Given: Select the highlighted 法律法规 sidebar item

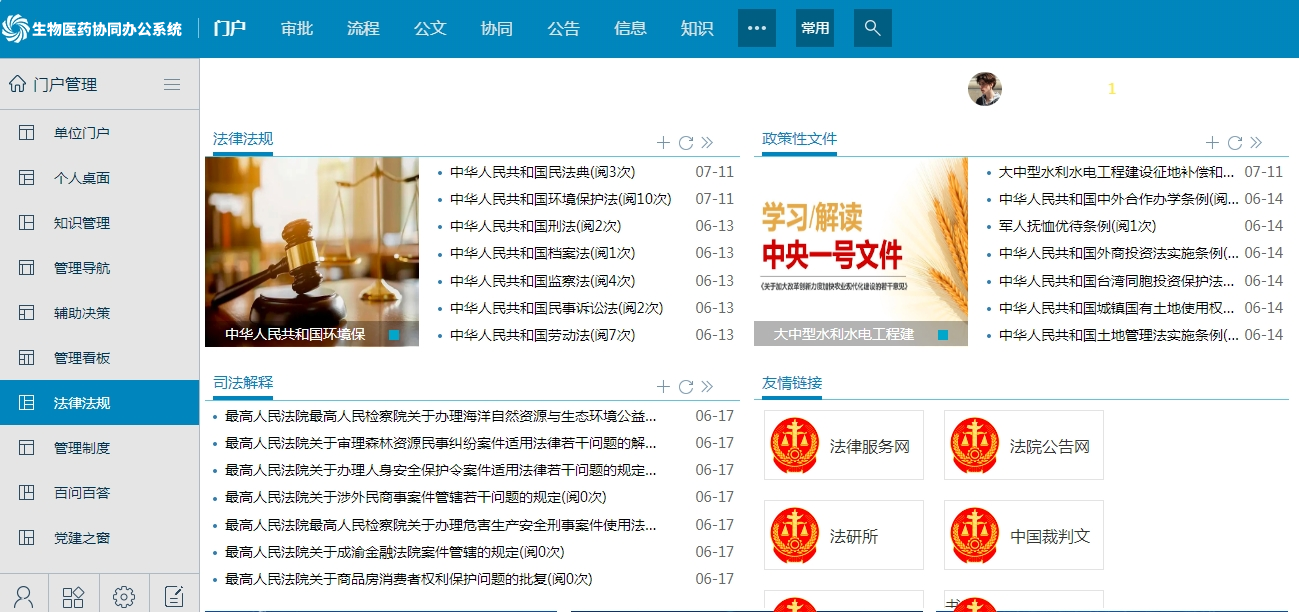Looking at the screenshot, I should pos(100,403).
